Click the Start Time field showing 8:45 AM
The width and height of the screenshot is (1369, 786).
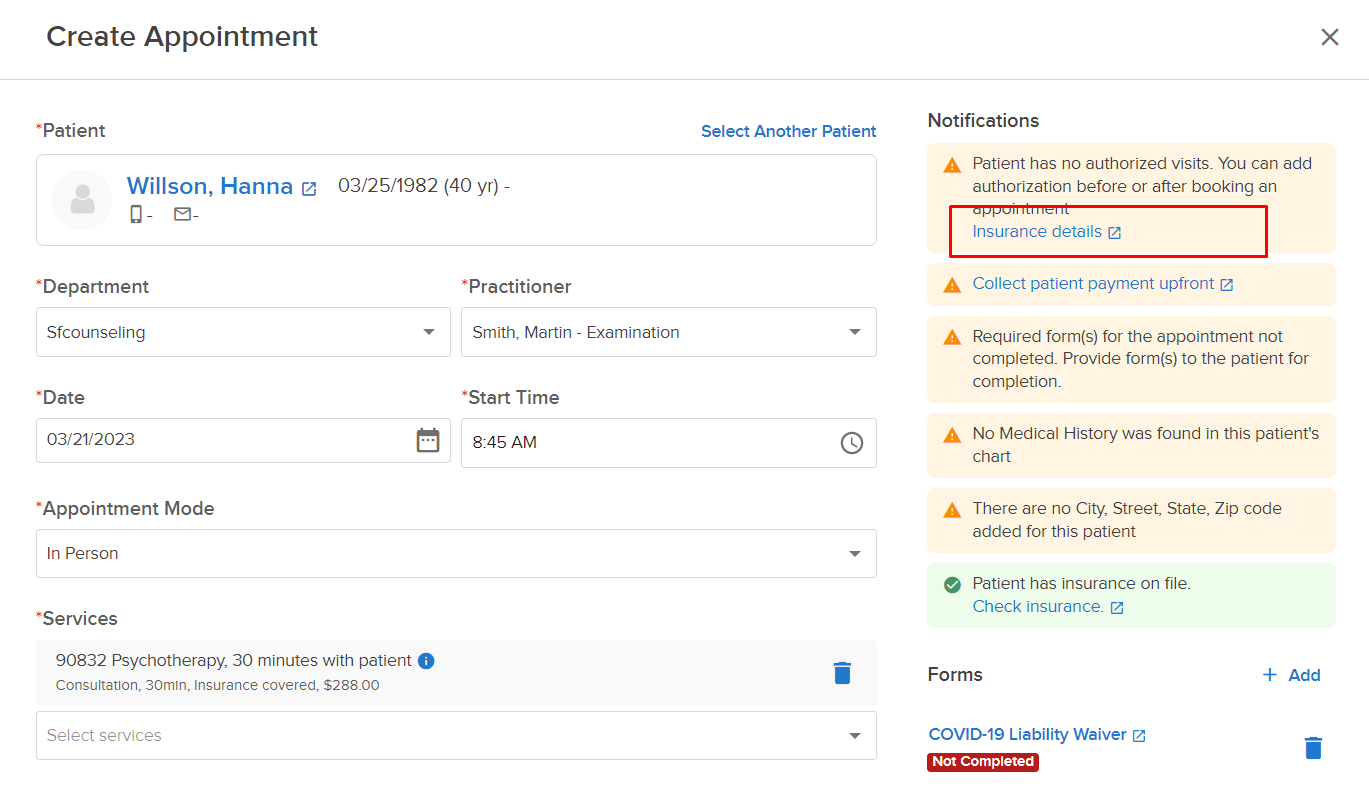click(668, 442)
